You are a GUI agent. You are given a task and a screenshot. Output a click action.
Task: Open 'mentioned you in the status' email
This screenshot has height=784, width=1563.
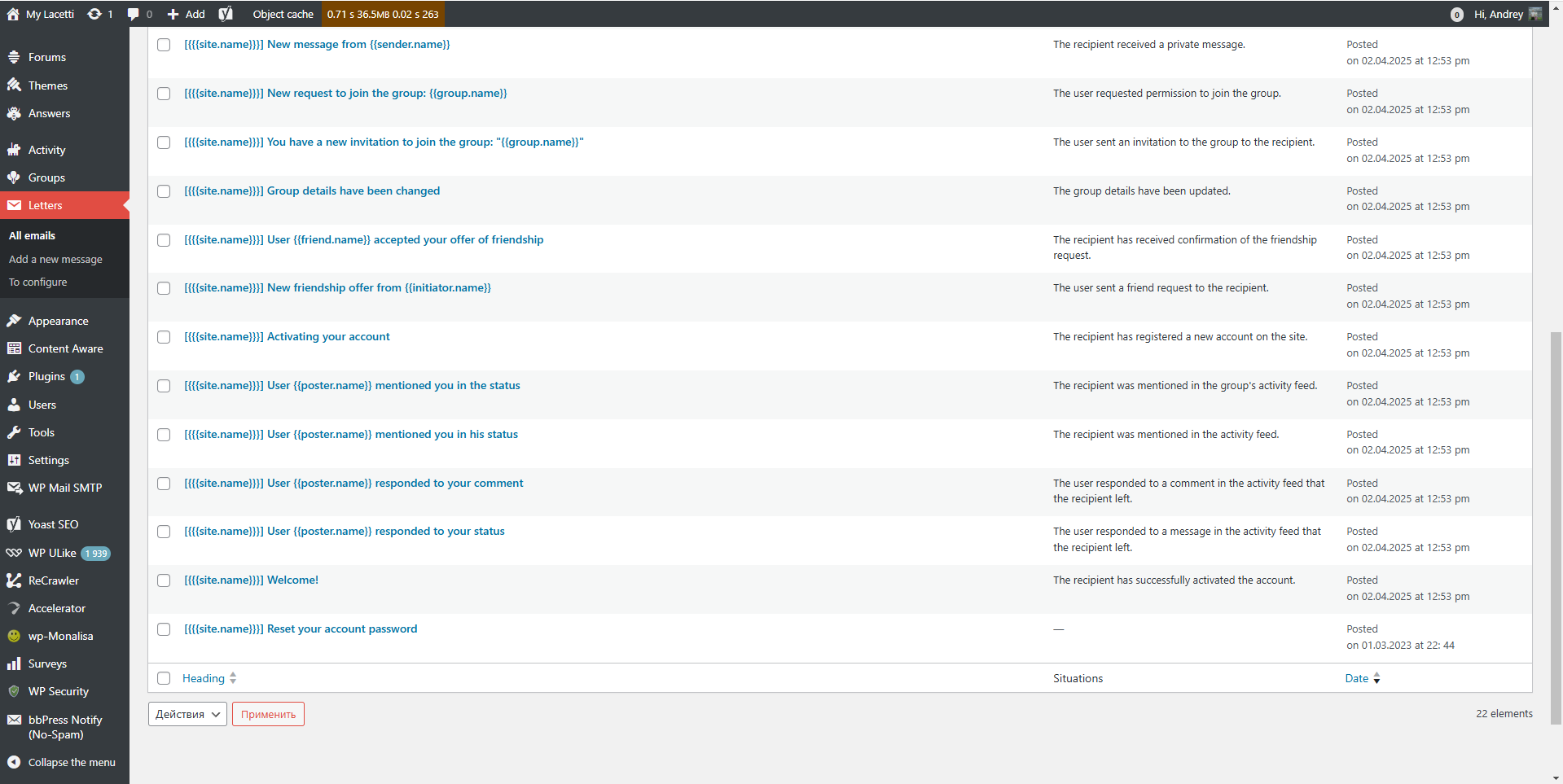pyautogui.click(x=352, y=386)
